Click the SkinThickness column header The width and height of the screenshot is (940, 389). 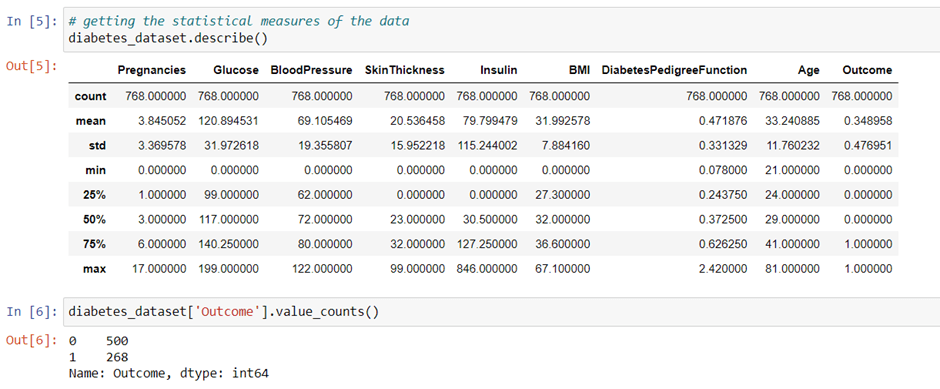point(405,70)
